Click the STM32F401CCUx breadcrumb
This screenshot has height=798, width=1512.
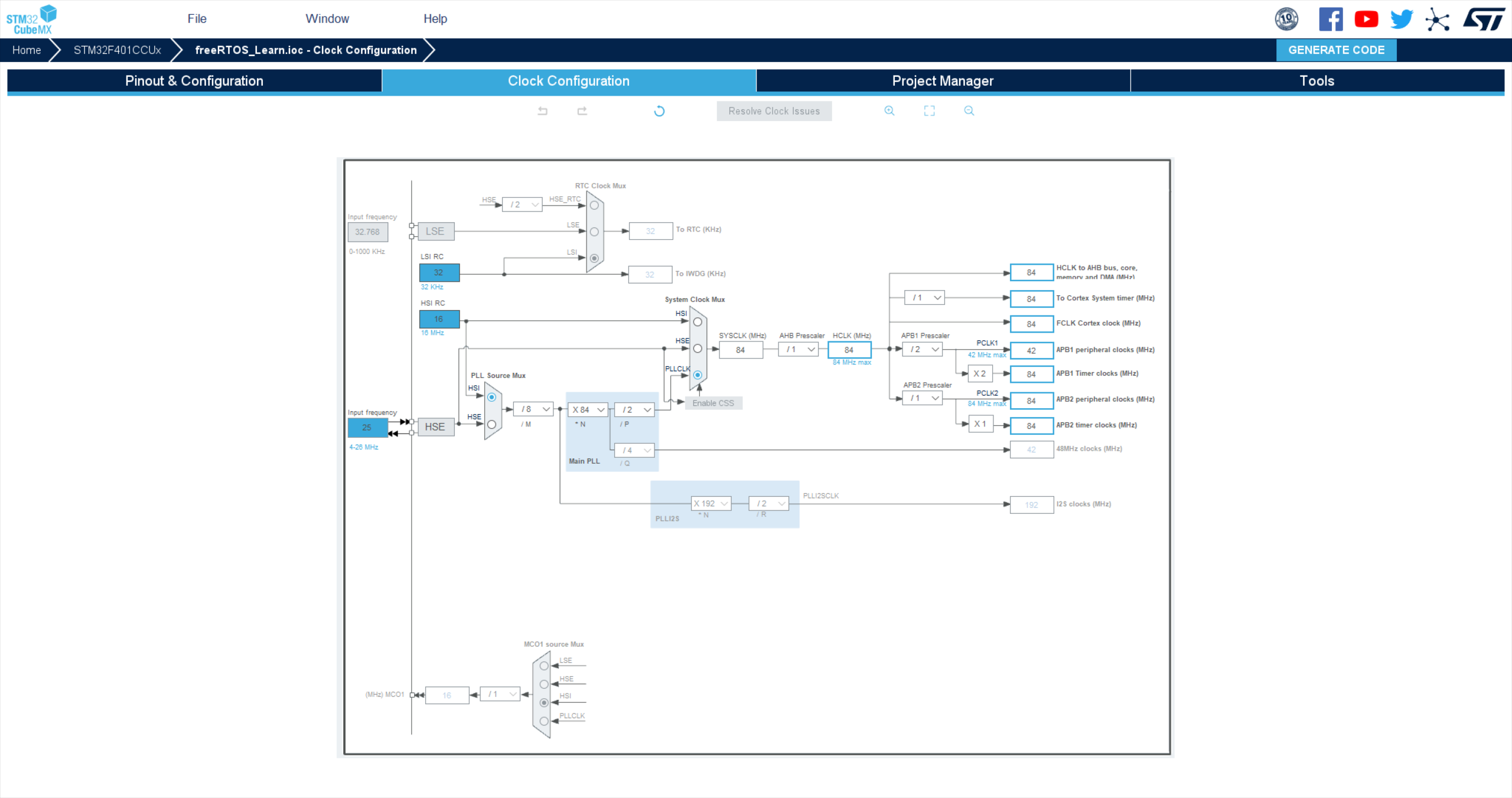click(x=117, y=50)
